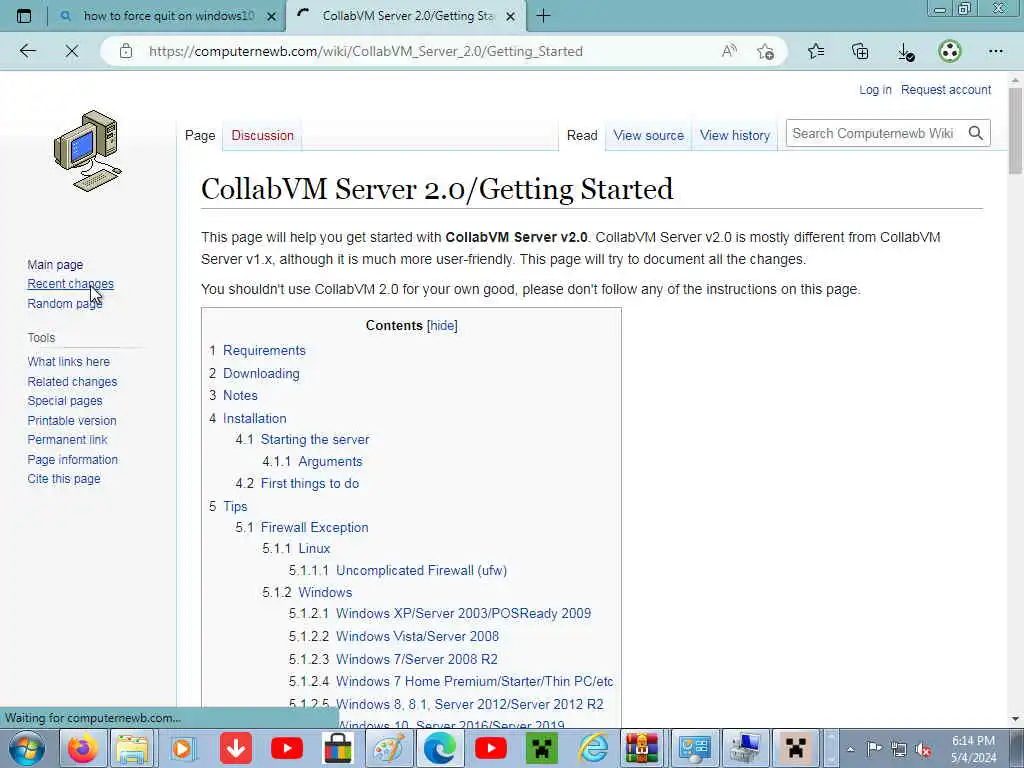Open WinRAR from the taskbar
1024x768 pixels.
click(643, 748)
